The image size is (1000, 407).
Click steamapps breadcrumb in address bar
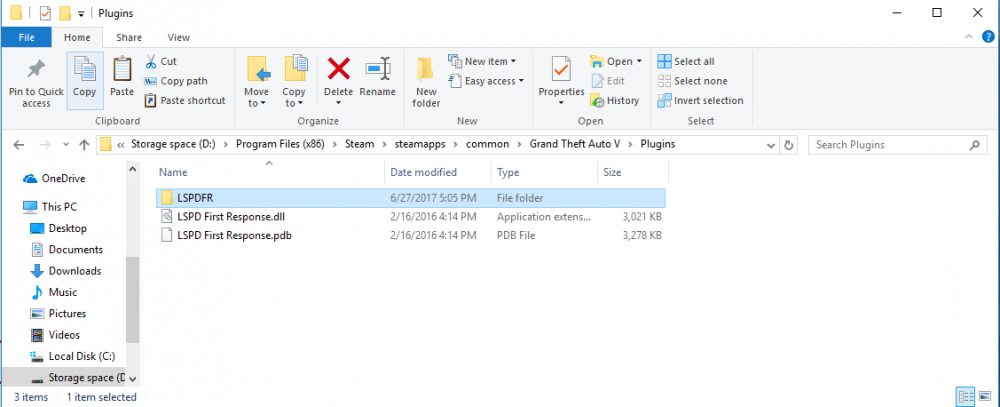click(x=421, y=144)
